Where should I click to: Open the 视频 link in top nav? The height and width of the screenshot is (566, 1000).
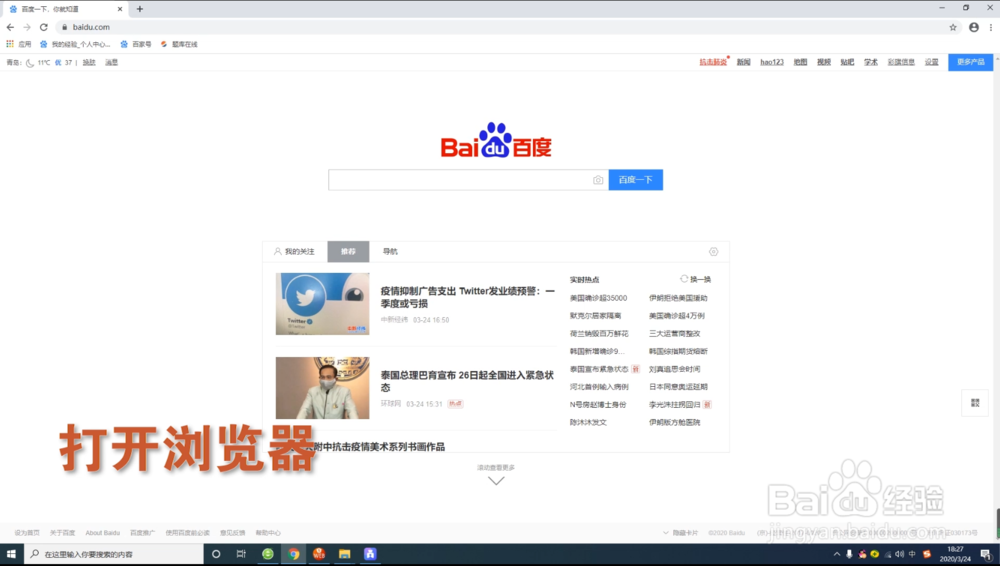pos(824,62)
